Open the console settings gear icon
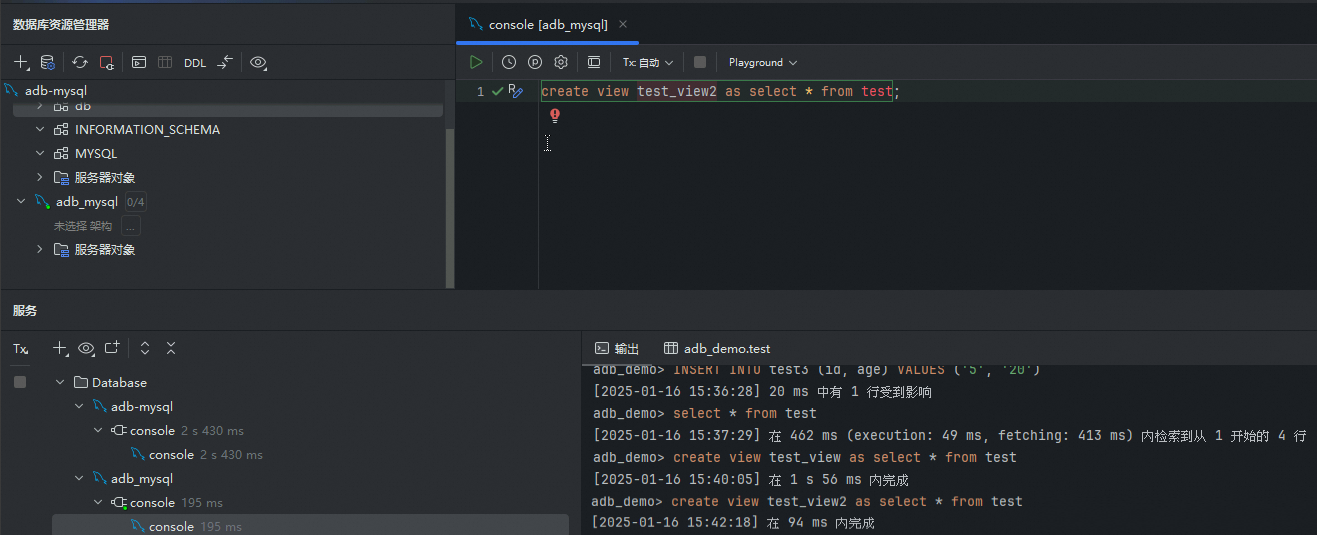Screen dimensions: 1317x535 pos(561,62)
